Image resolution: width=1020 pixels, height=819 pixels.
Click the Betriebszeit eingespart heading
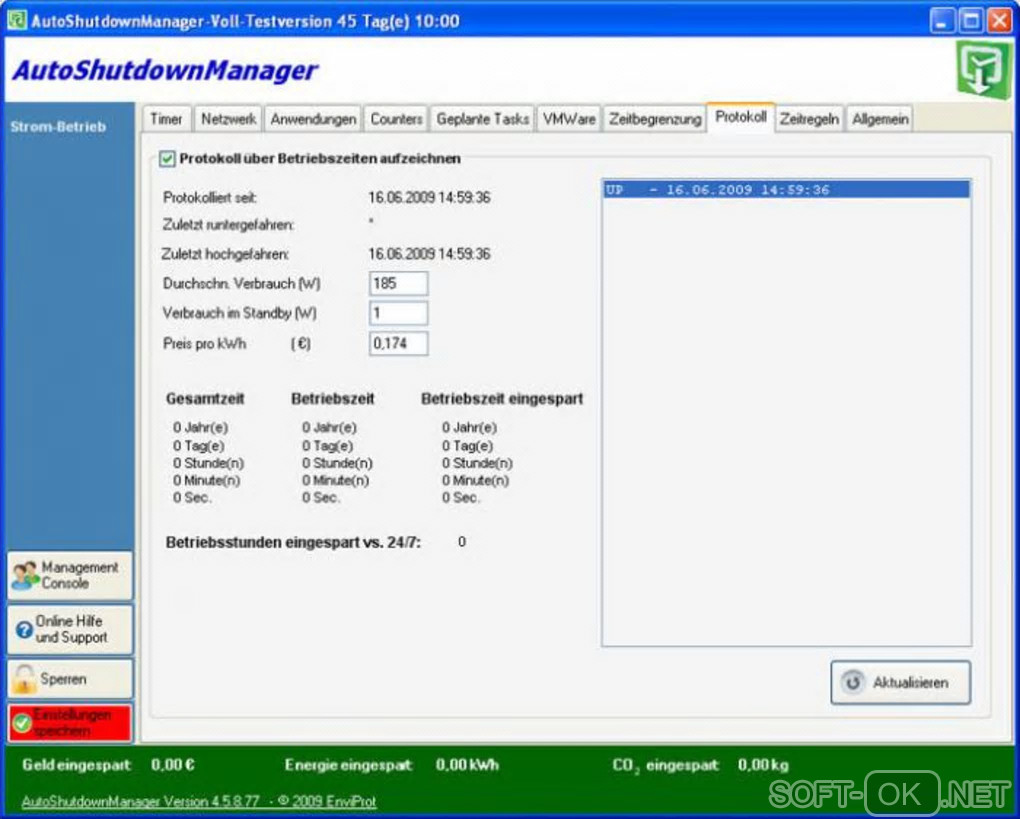coord(502,399)
